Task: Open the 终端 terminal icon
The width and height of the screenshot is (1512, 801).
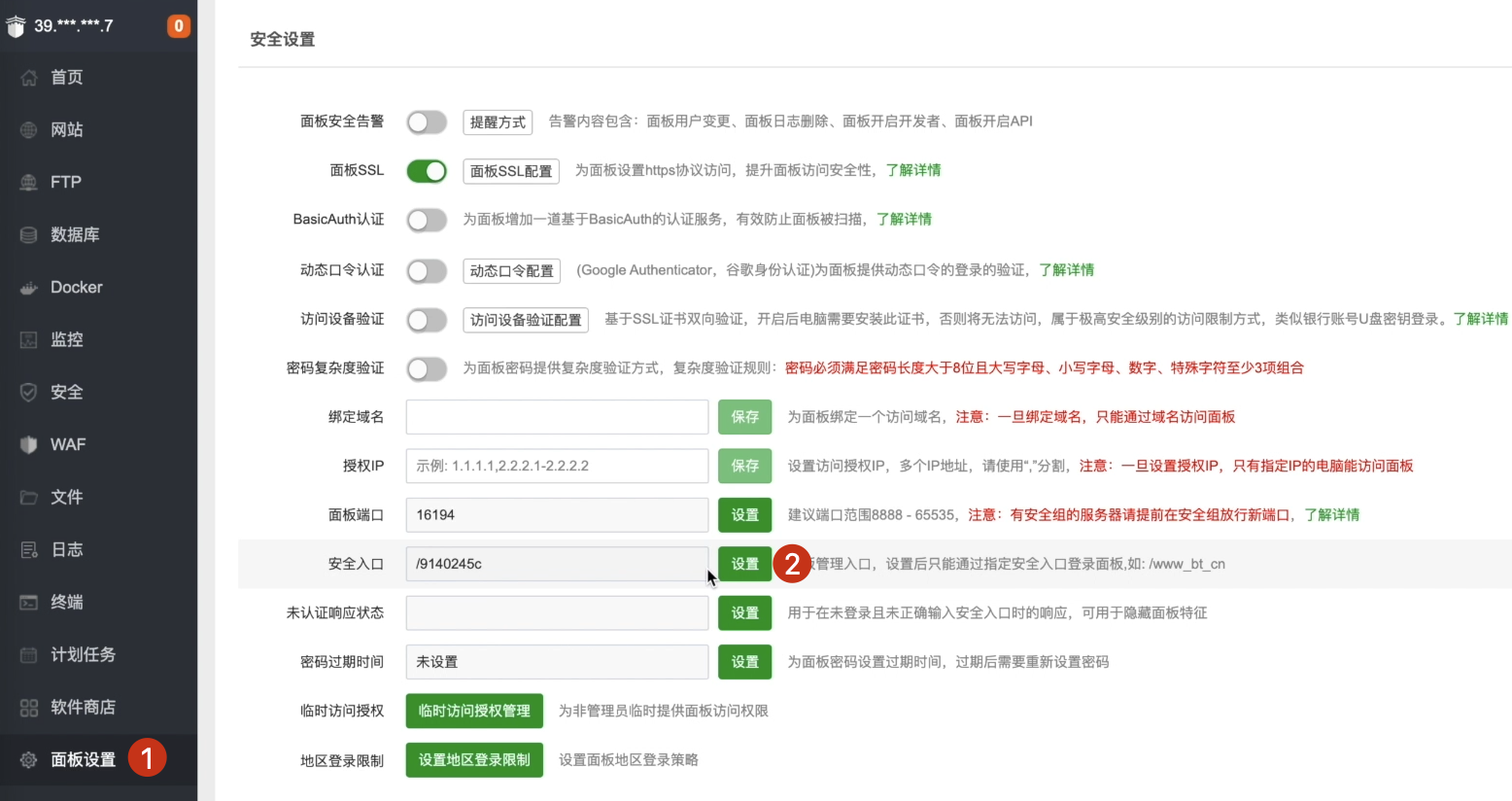Action: 29,603
